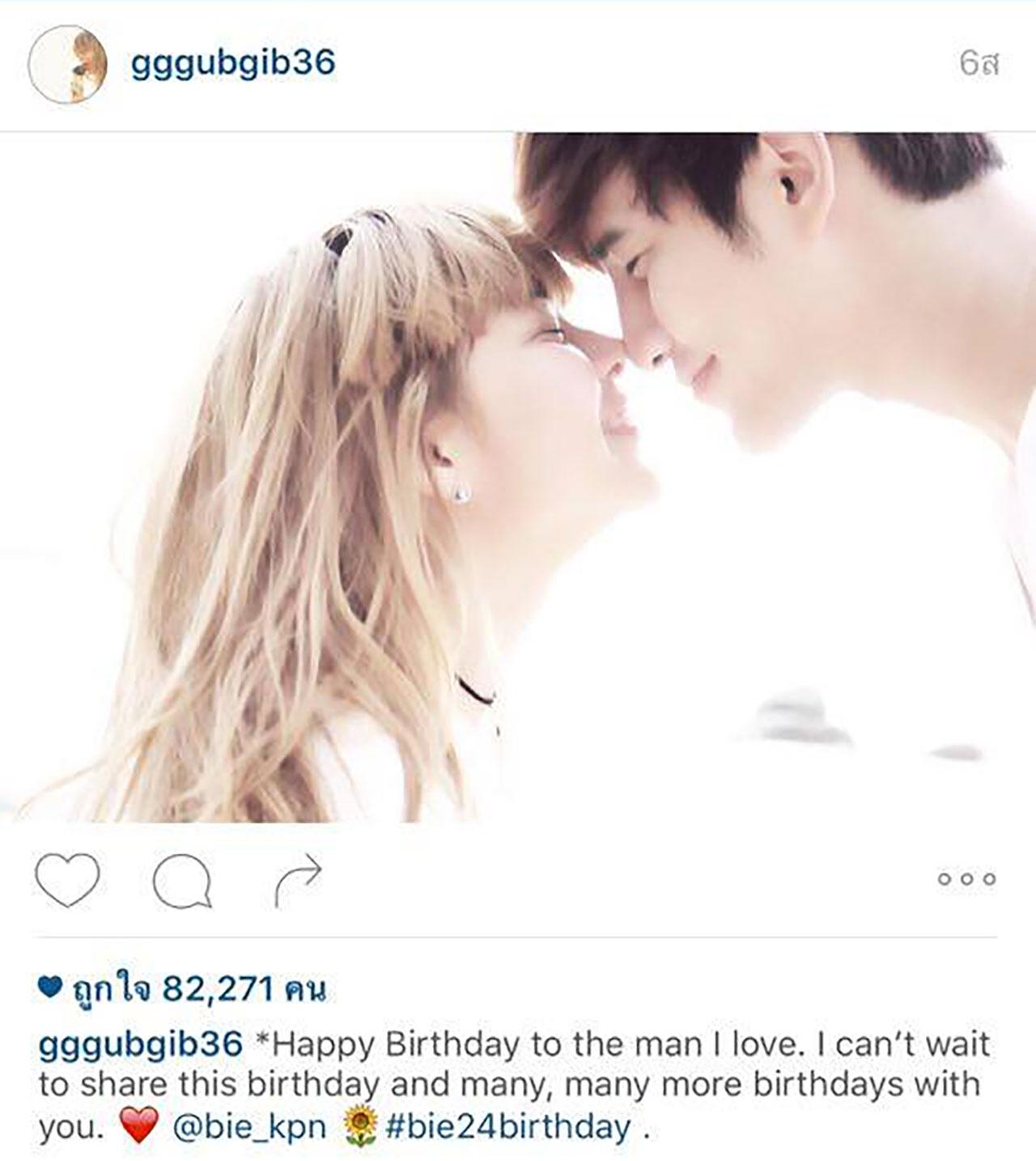
Task: Tap the heart like icon
Action: coord(68,879)
